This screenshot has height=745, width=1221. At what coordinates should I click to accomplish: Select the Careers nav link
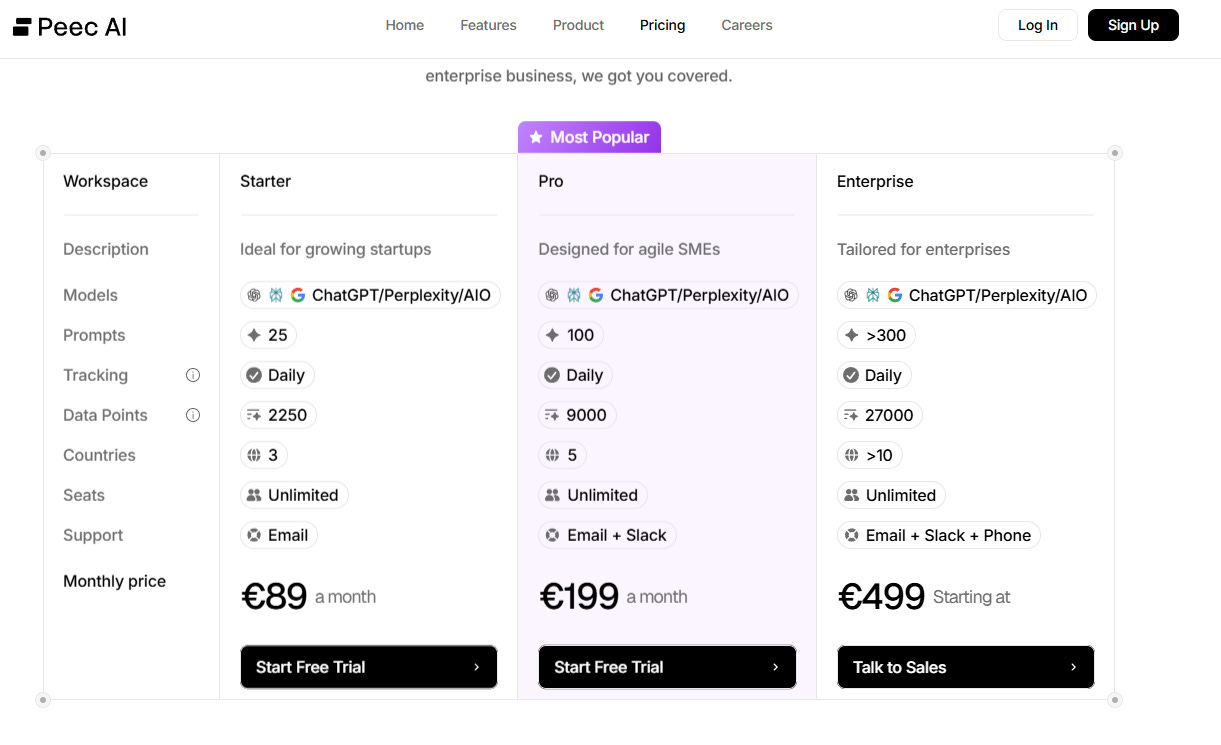pos(747,25)
